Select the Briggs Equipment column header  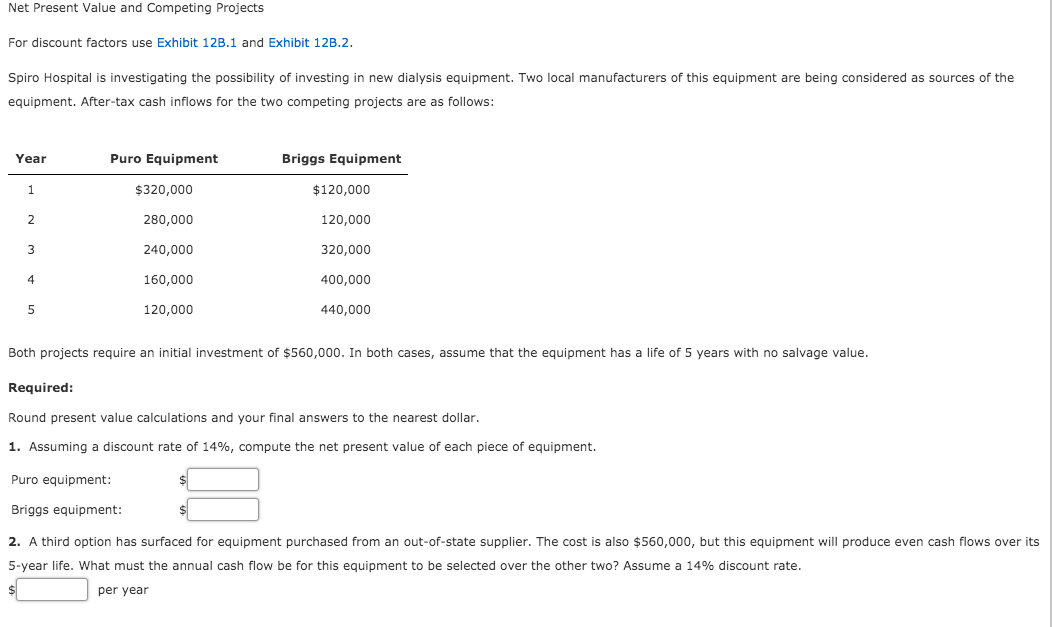click(342, 158)
